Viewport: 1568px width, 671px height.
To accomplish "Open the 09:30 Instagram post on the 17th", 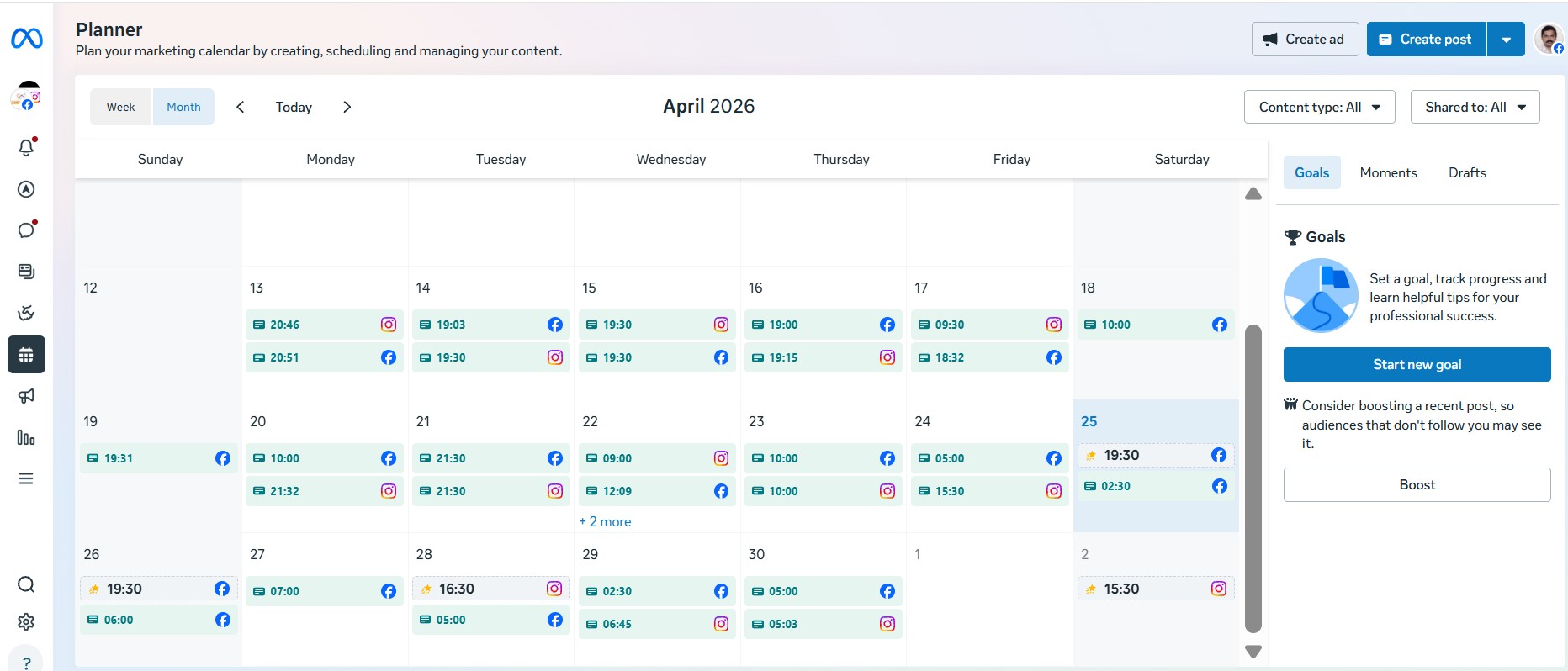I will pos(990,325).
